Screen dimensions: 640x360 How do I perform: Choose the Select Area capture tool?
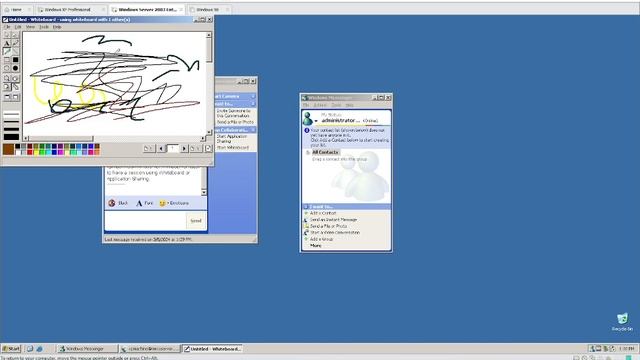coord(7,97)
